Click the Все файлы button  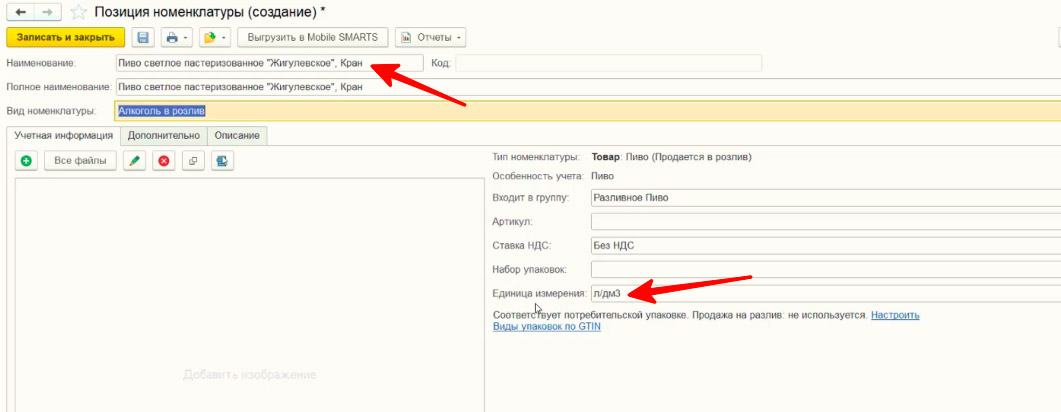click(81, 161)
